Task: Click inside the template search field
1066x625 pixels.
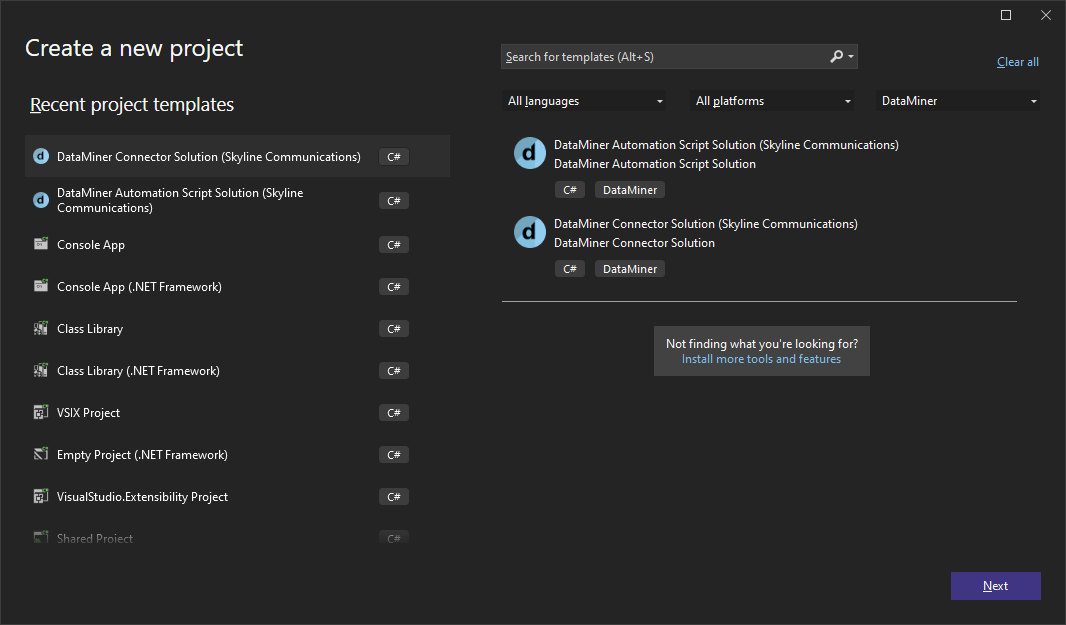Action: (650, 56)
